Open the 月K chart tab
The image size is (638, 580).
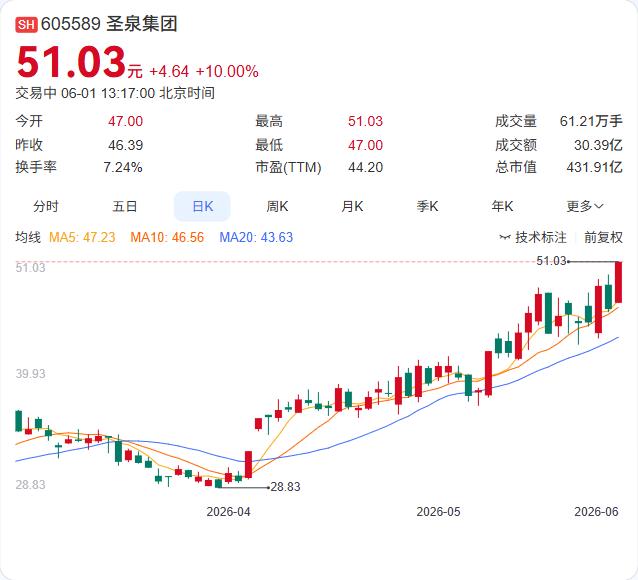352,206
